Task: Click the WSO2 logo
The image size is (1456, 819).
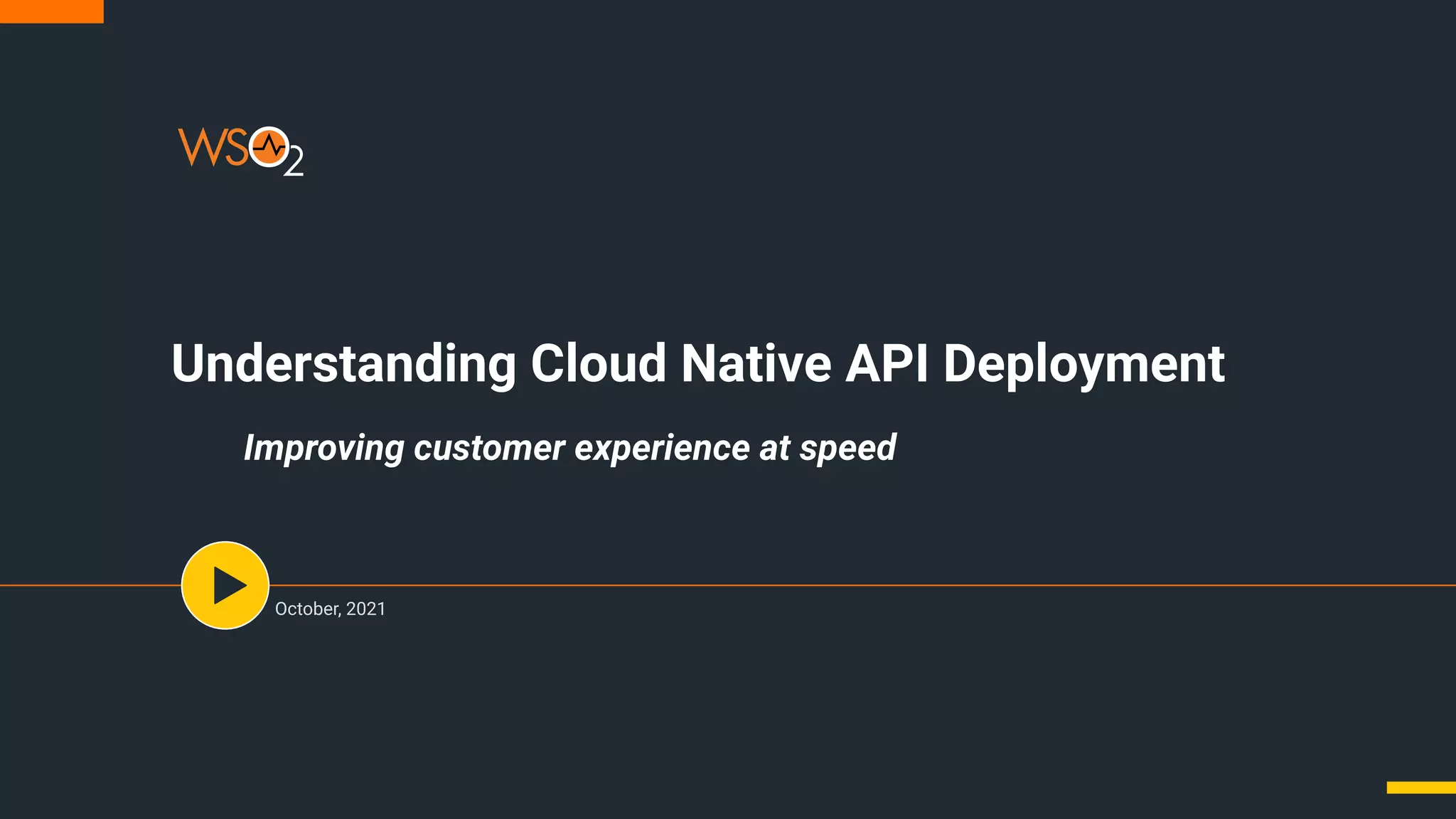Action: [x=240, y=151]
